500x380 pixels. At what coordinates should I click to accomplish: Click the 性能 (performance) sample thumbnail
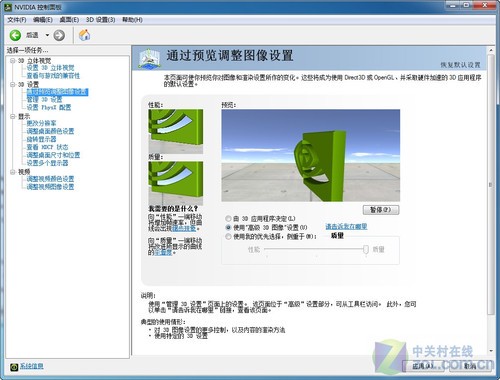pos(176,131)
